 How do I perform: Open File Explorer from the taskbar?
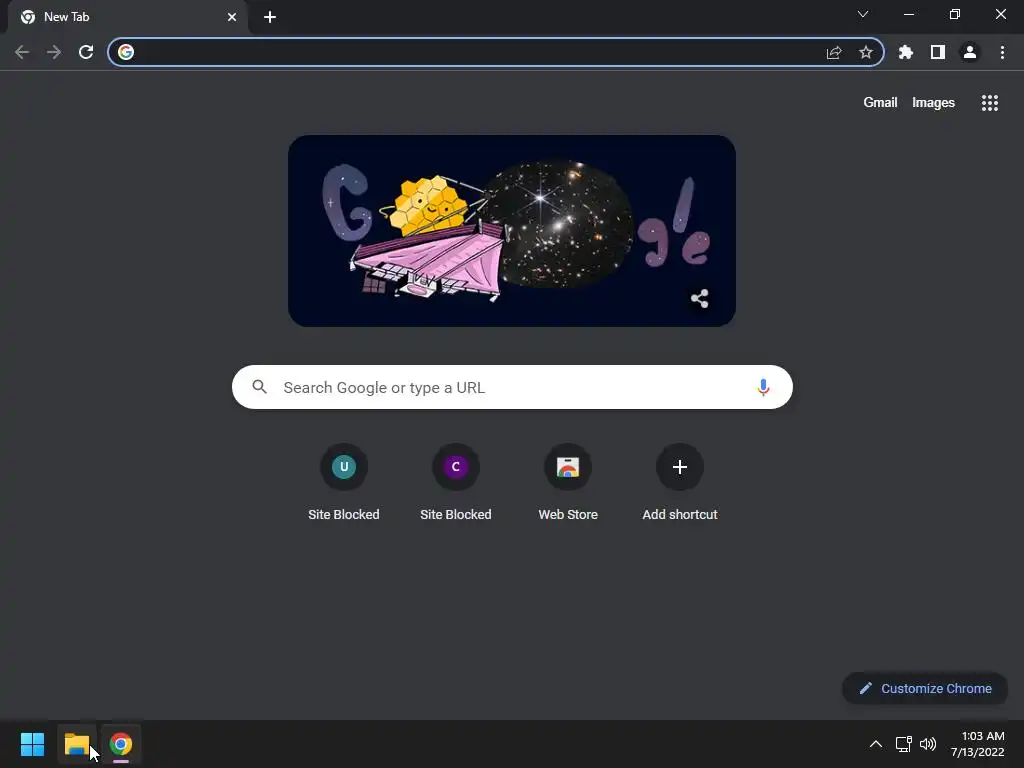76,744
